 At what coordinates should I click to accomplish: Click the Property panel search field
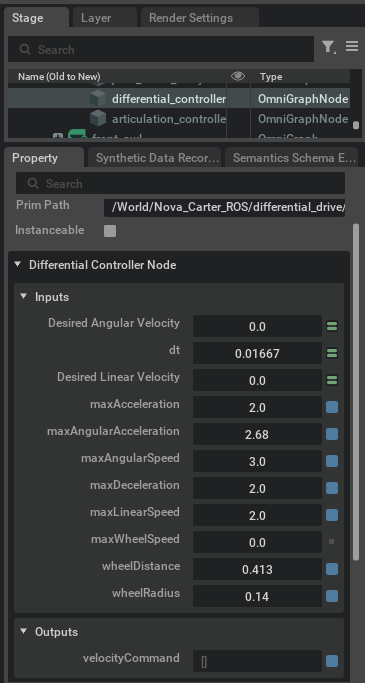pyautogui.click(x=180, y=183)
